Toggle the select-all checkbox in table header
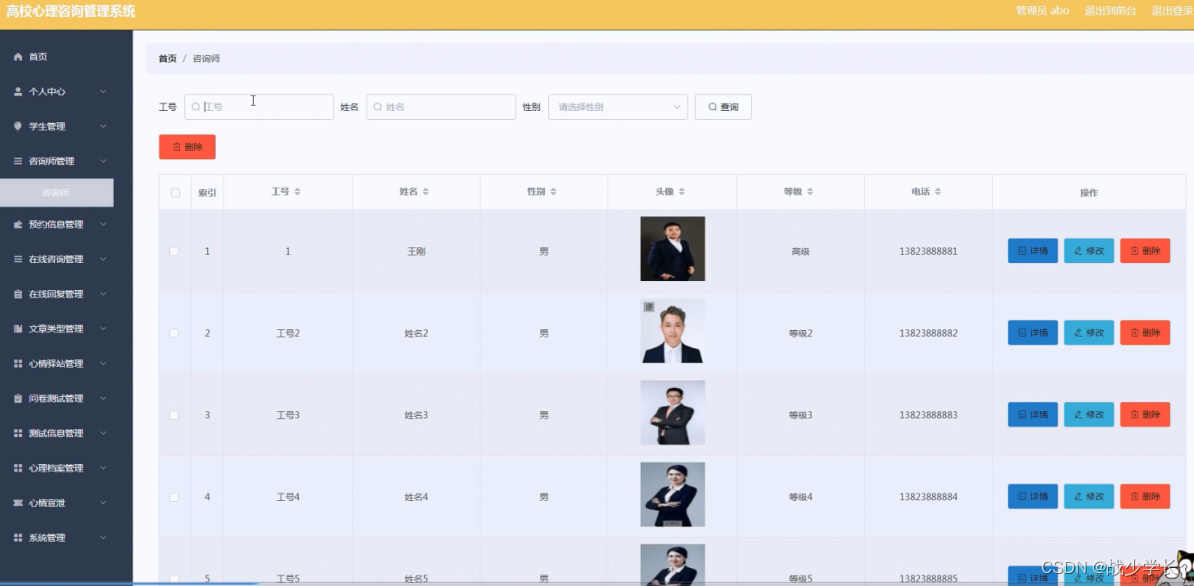Viewport: 1194px width, 586px height. pyautogui.click(x=175, y=193)
